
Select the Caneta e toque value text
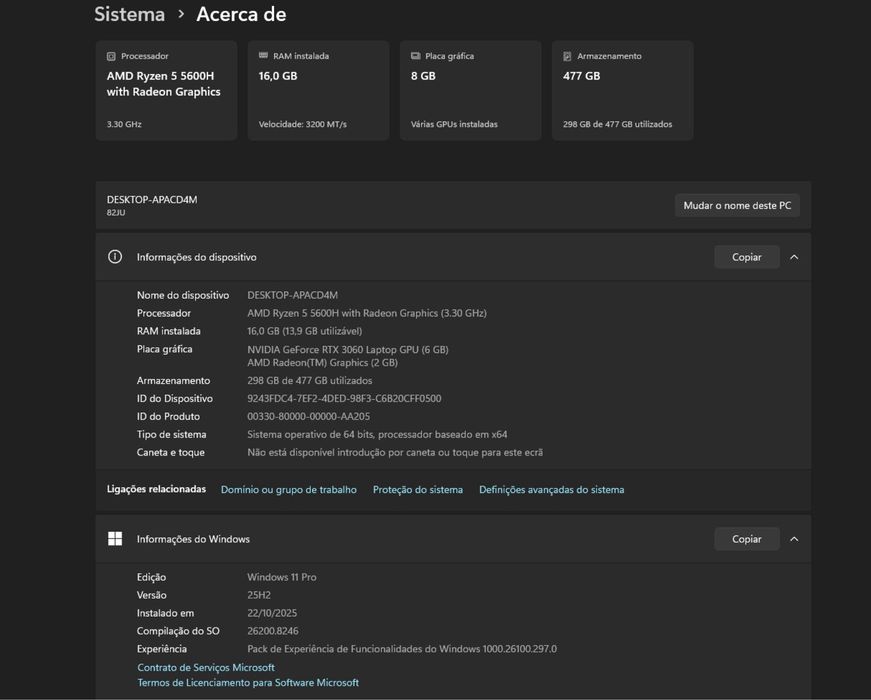click(395, 452)
